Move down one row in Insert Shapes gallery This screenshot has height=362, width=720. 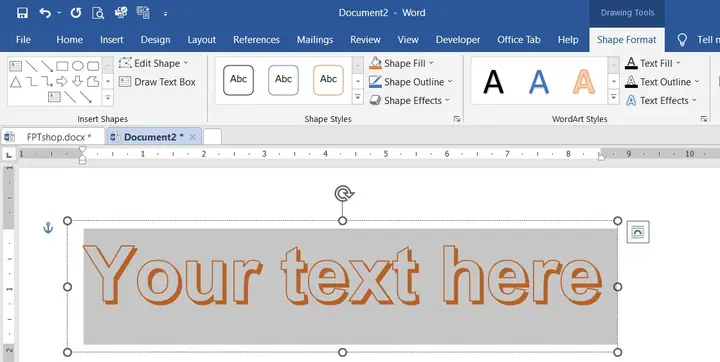pyautogui.click(x=107, y=82)
